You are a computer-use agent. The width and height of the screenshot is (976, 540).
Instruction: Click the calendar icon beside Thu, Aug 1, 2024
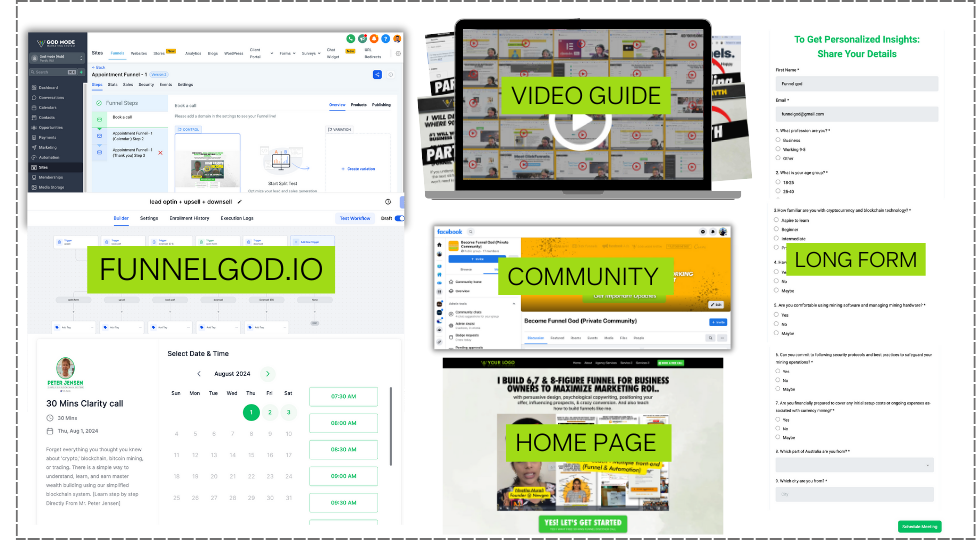[50, 431]
